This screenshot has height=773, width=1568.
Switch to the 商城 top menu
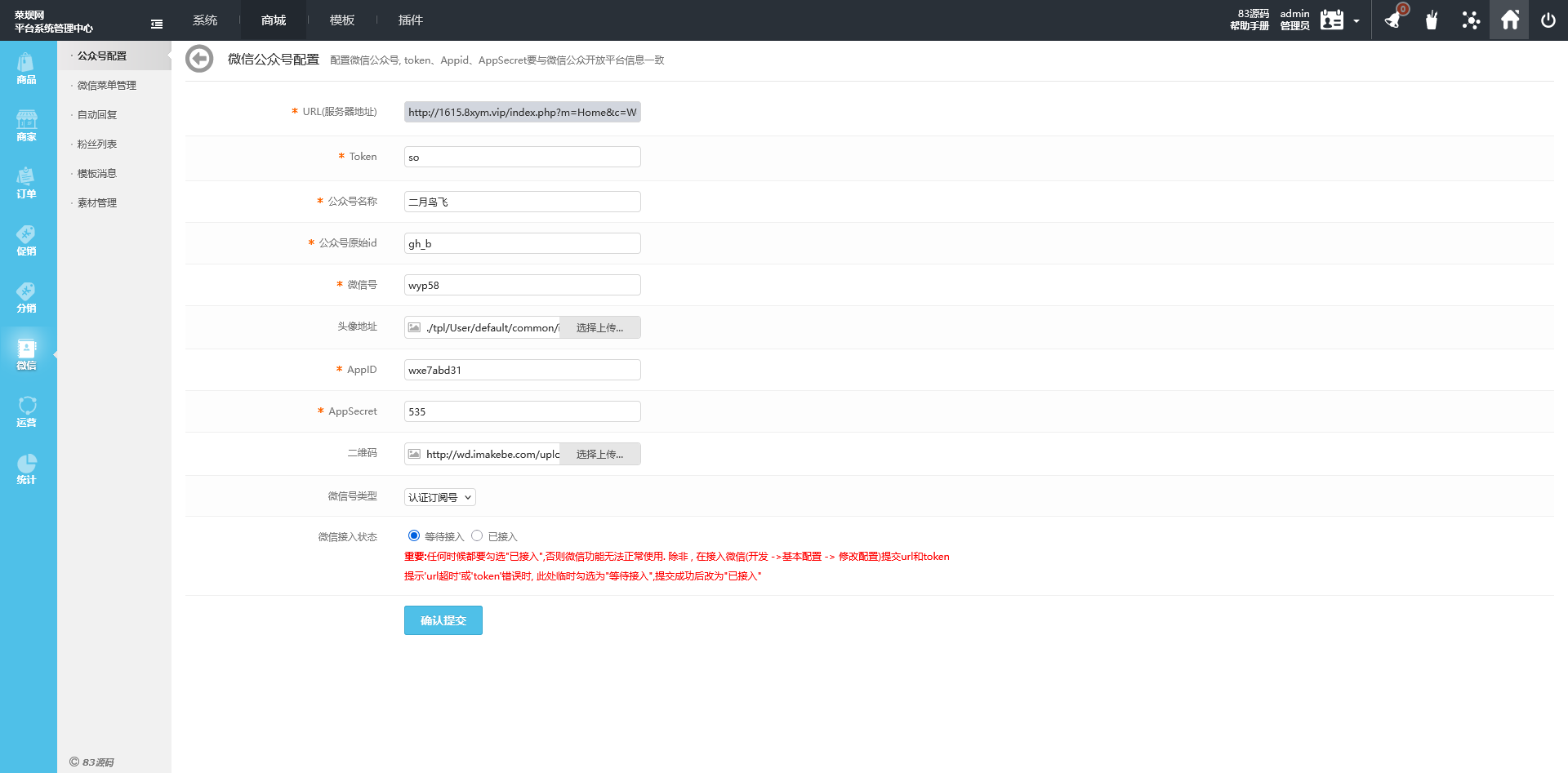[274, 20]
